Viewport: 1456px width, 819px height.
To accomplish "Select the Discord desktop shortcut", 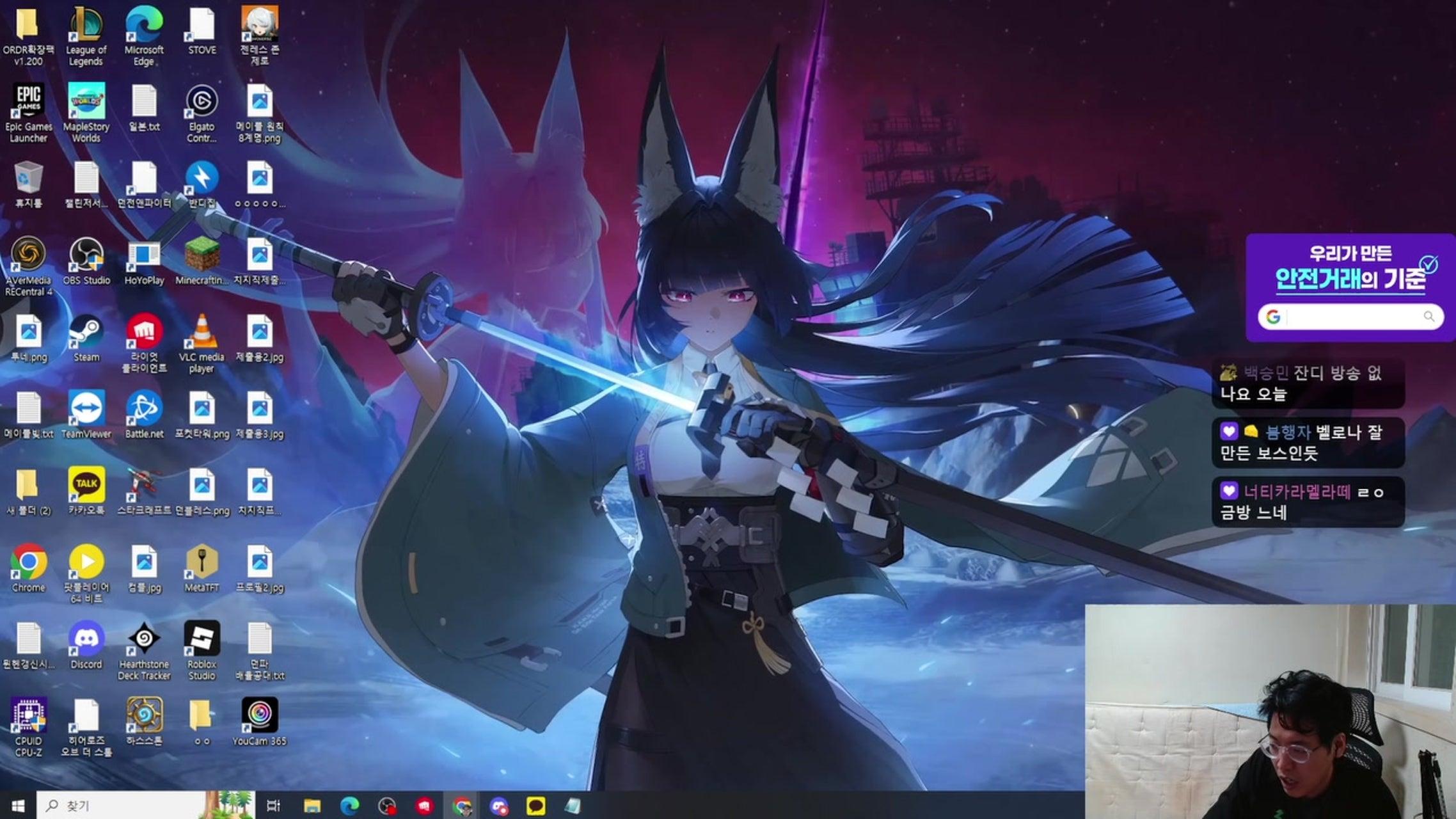I will 86,645.
